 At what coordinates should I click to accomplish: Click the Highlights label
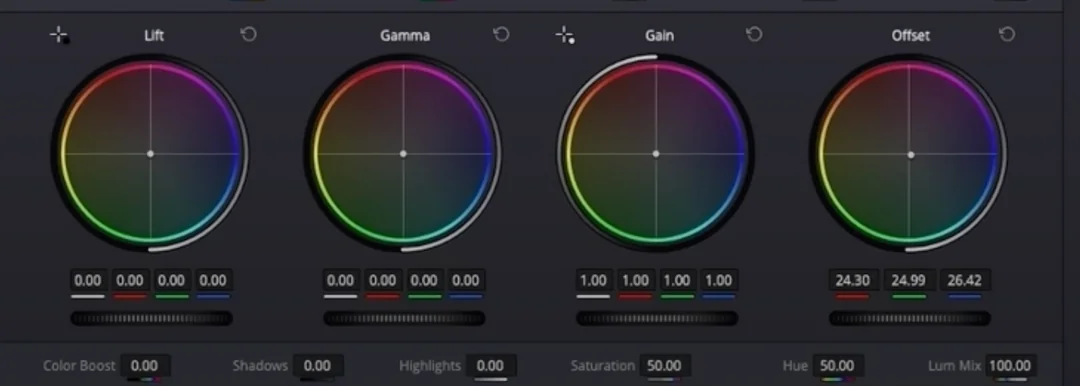[430, 365]
